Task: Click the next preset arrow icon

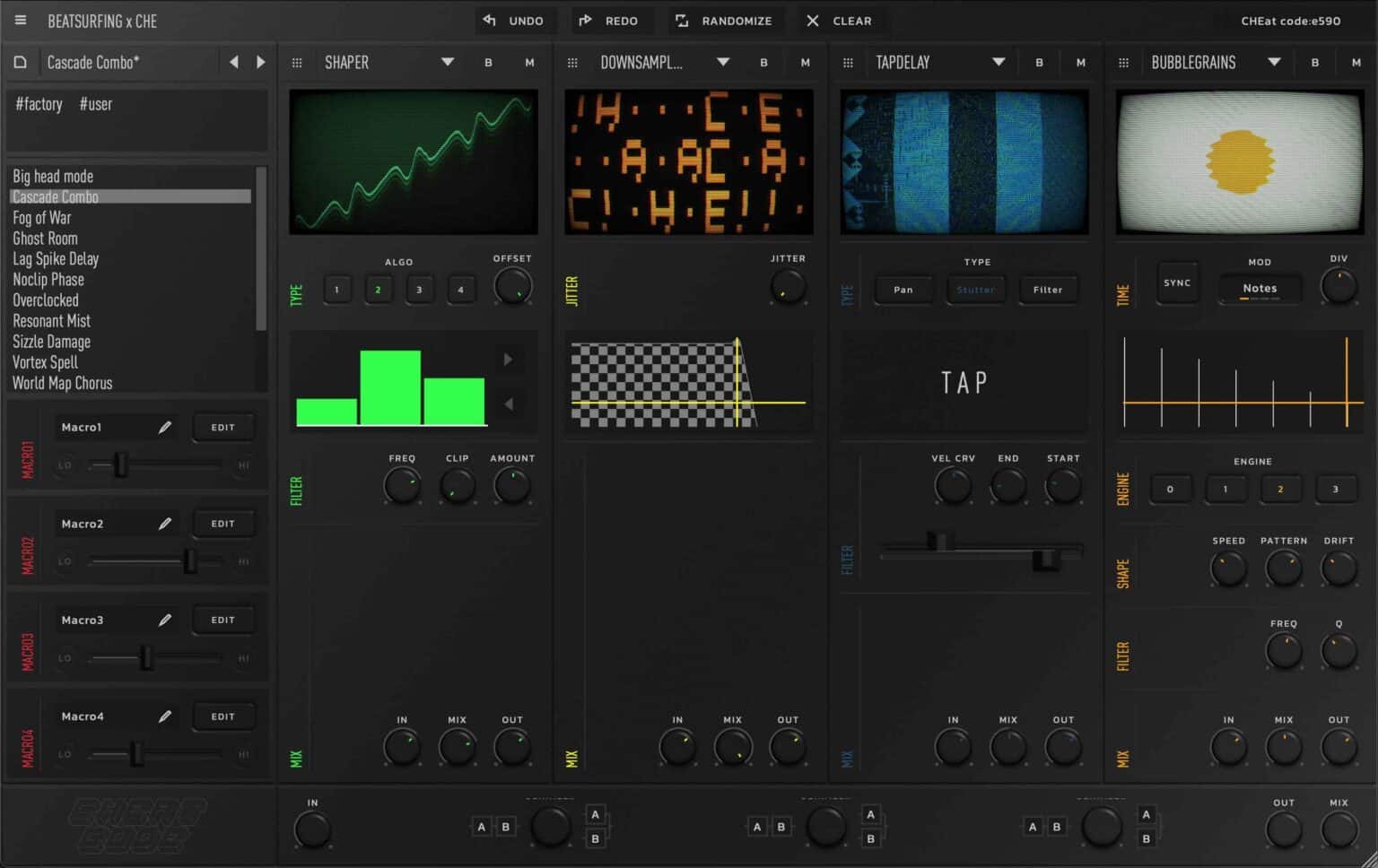Action: (x=261, y=62)
